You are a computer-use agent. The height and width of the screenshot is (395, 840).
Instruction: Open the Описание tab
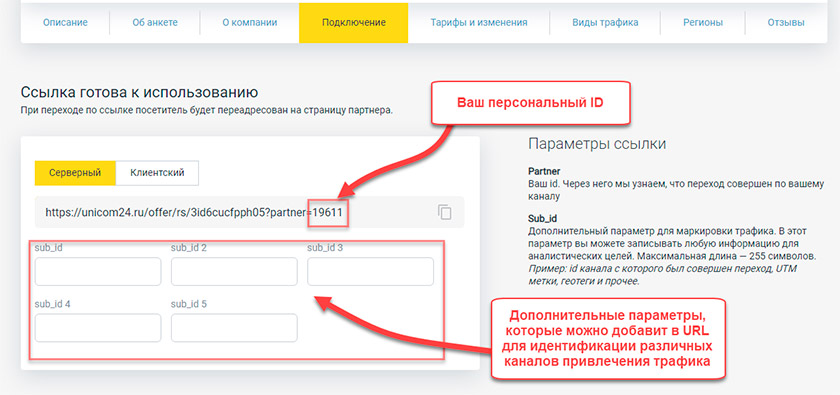(65, 23)
